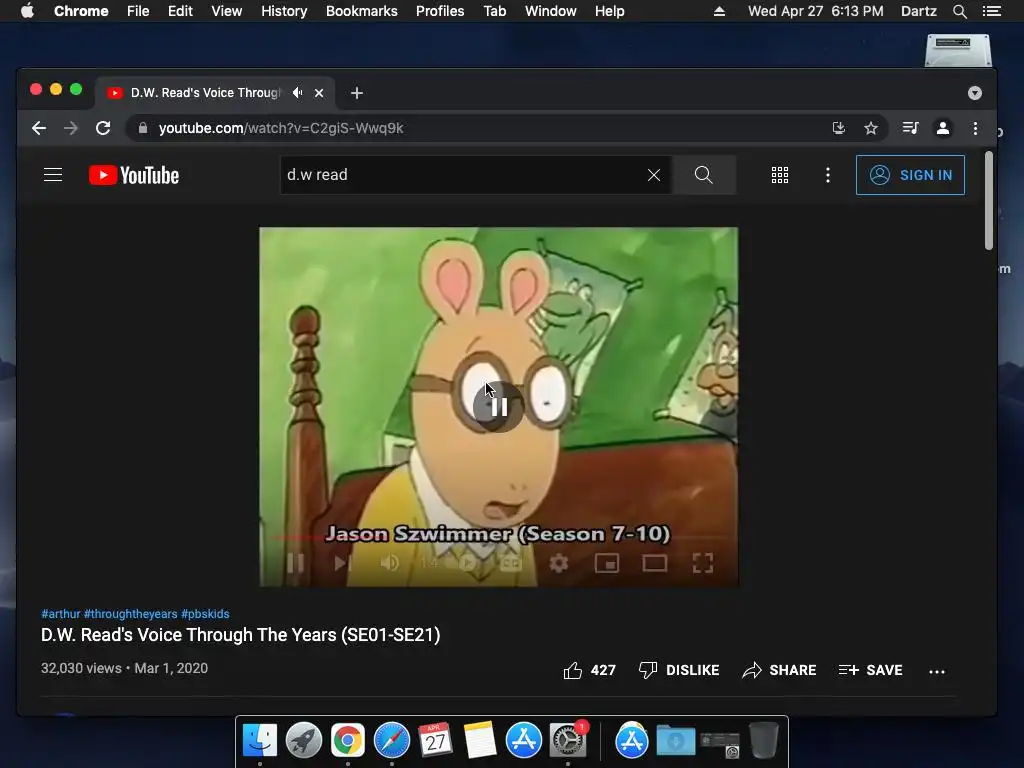Go to the YouTube home logo
Image resolution: width=1024 pixels, height=768 pixels.
tap(134, 175)
